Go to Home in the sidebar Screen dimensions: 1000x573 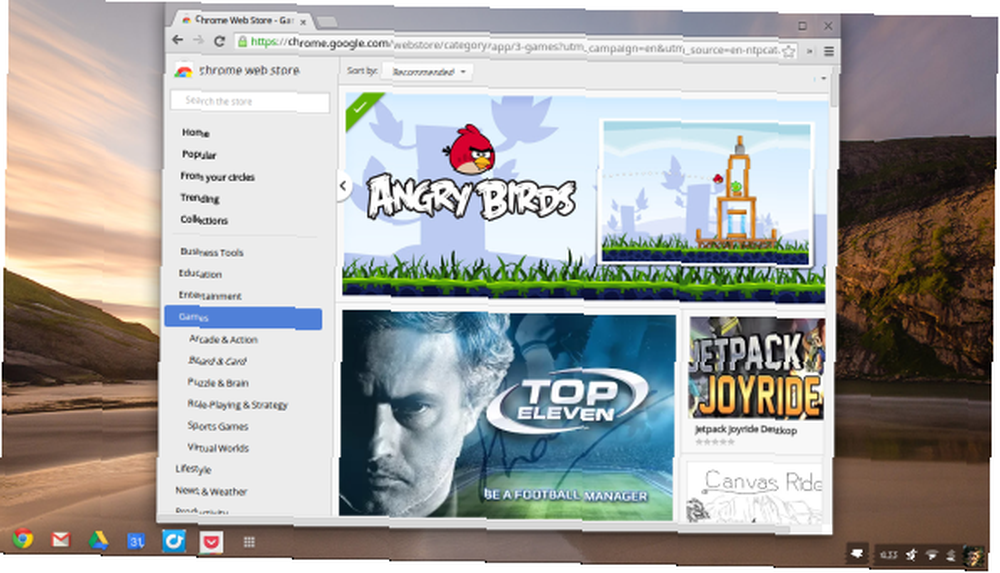(x=195, y=132)
